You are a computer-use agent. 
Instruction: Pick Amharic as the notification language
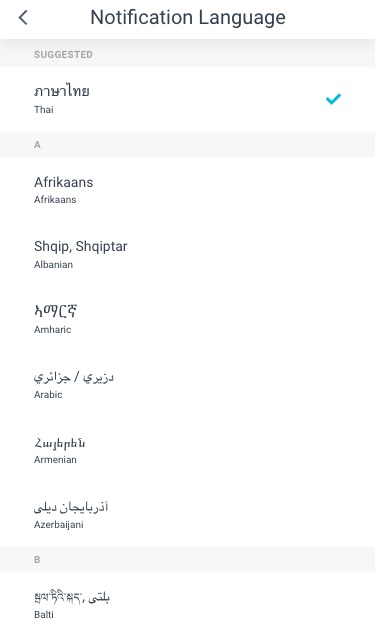(x=188, y=319)
